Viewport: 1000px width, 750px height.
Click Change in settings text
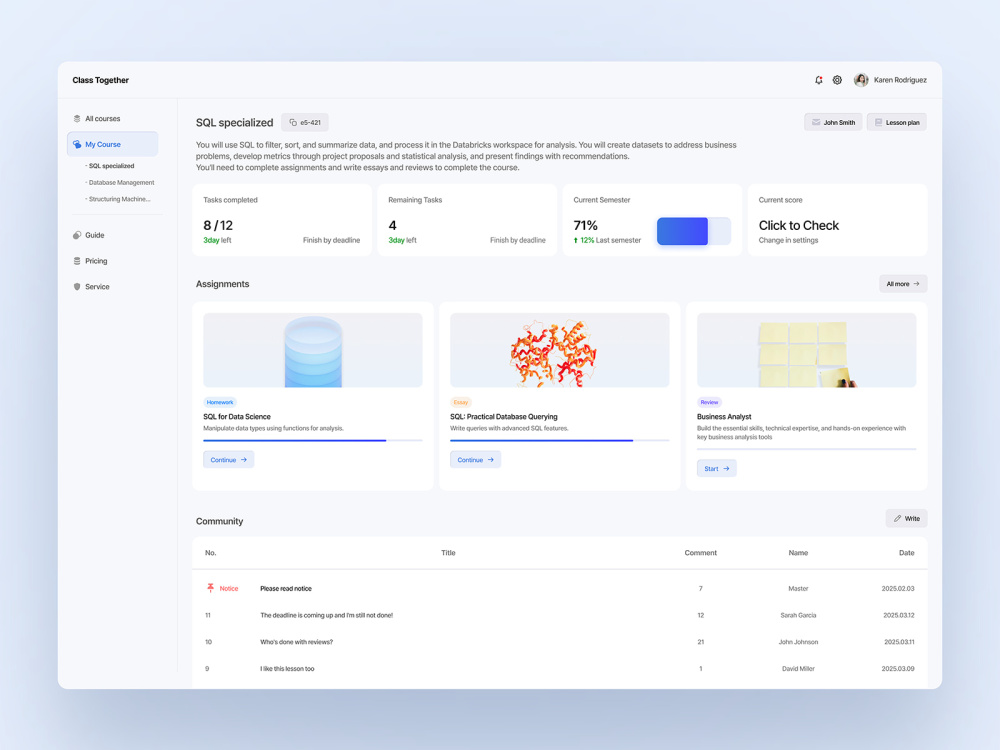pyautogui.click(x=788, y=240)
